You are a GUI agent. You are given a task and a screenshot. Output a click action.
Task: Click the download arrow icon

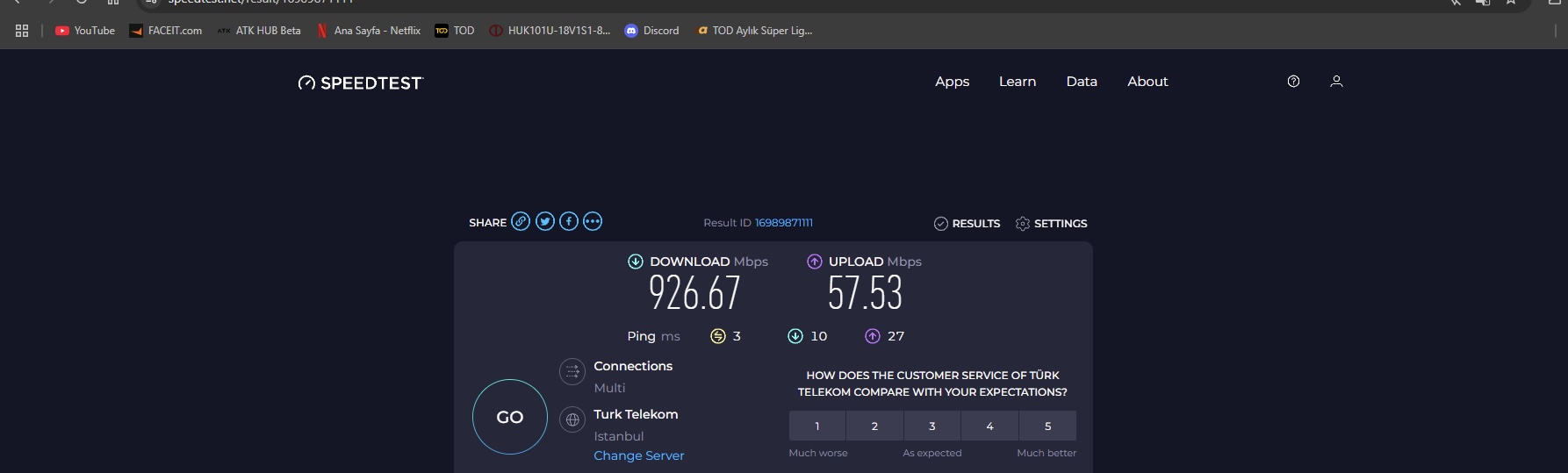(636, 262)
